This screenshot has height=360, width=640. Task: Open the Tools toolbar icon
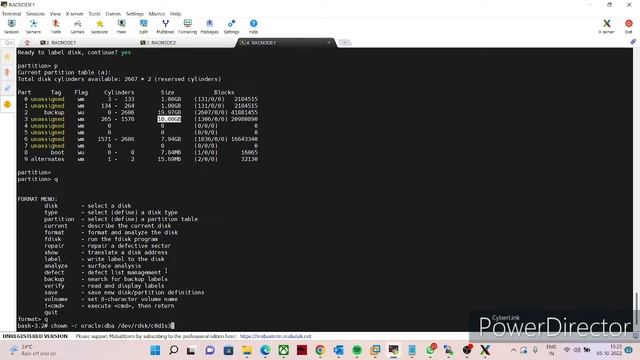56,26
